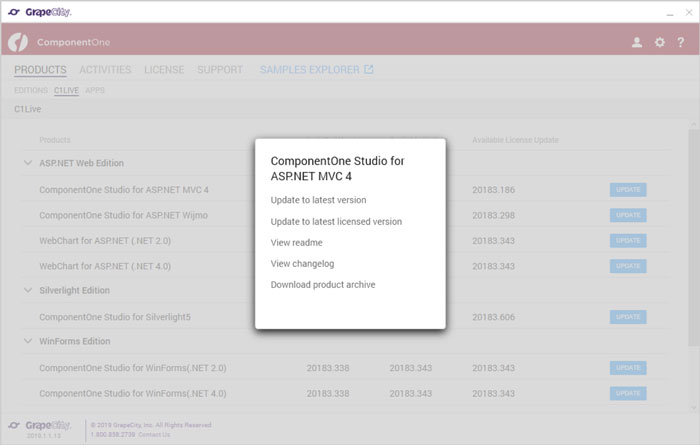Screen dimensions: 700x445
Task: Update ComponentOne Studio for ASP.NET MVC 4
Action: coord(628,190)
